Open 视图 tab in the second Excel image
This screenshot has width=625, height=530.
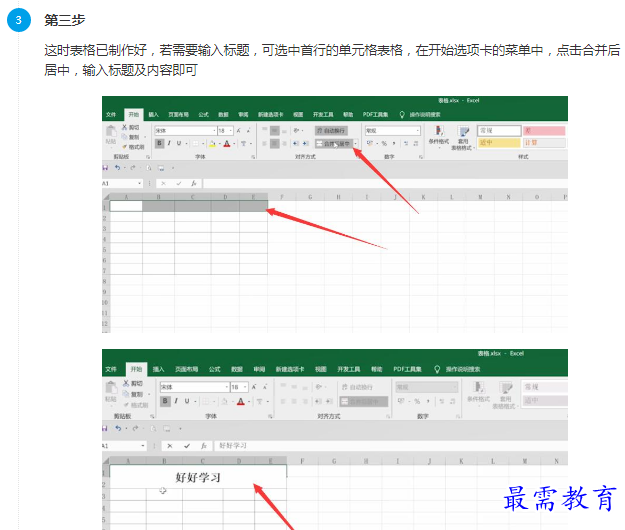coord(320,369)
